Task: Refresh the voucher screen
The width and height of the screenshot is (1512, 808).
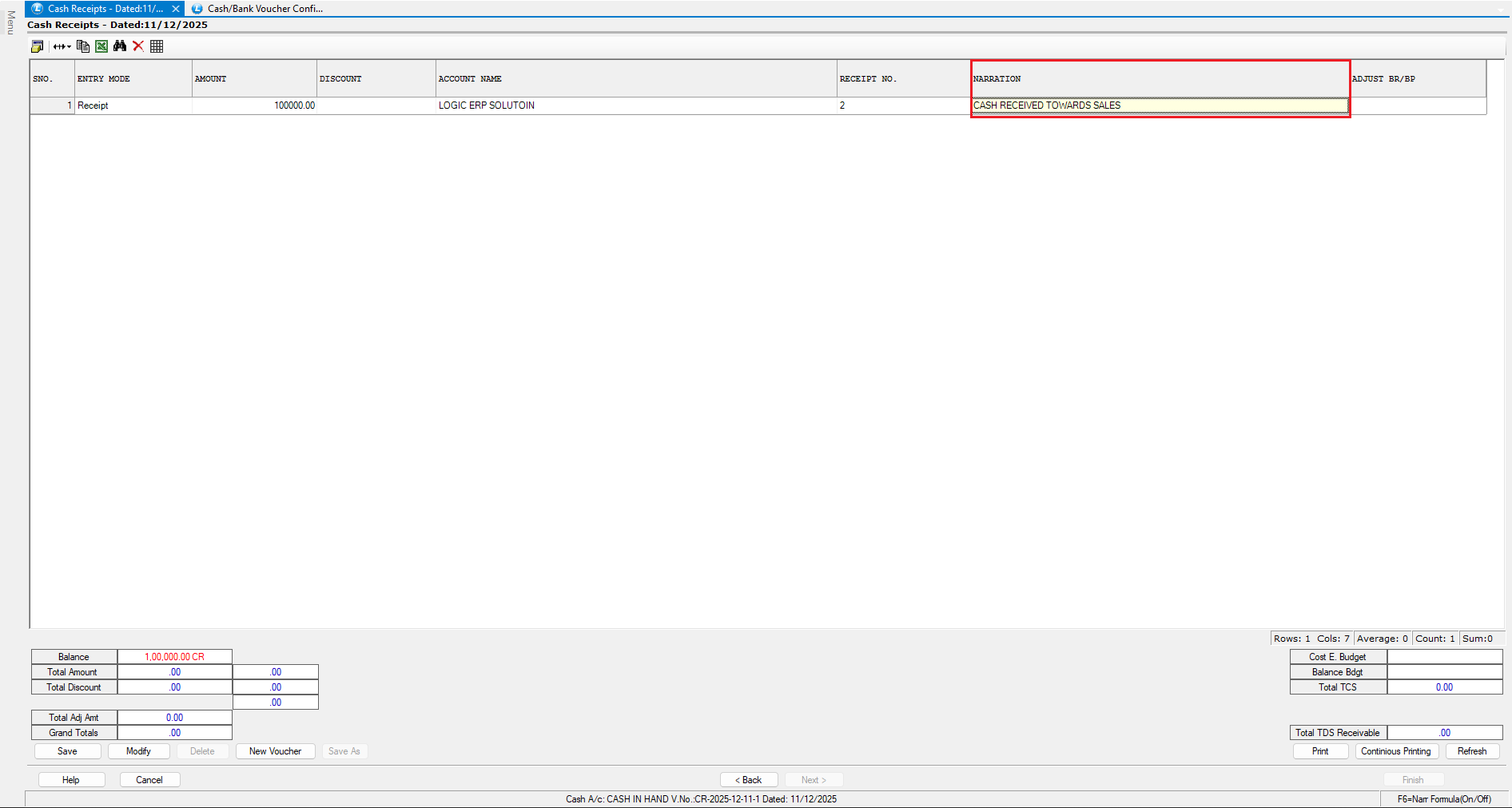Action: click(x=1471, y=751)
